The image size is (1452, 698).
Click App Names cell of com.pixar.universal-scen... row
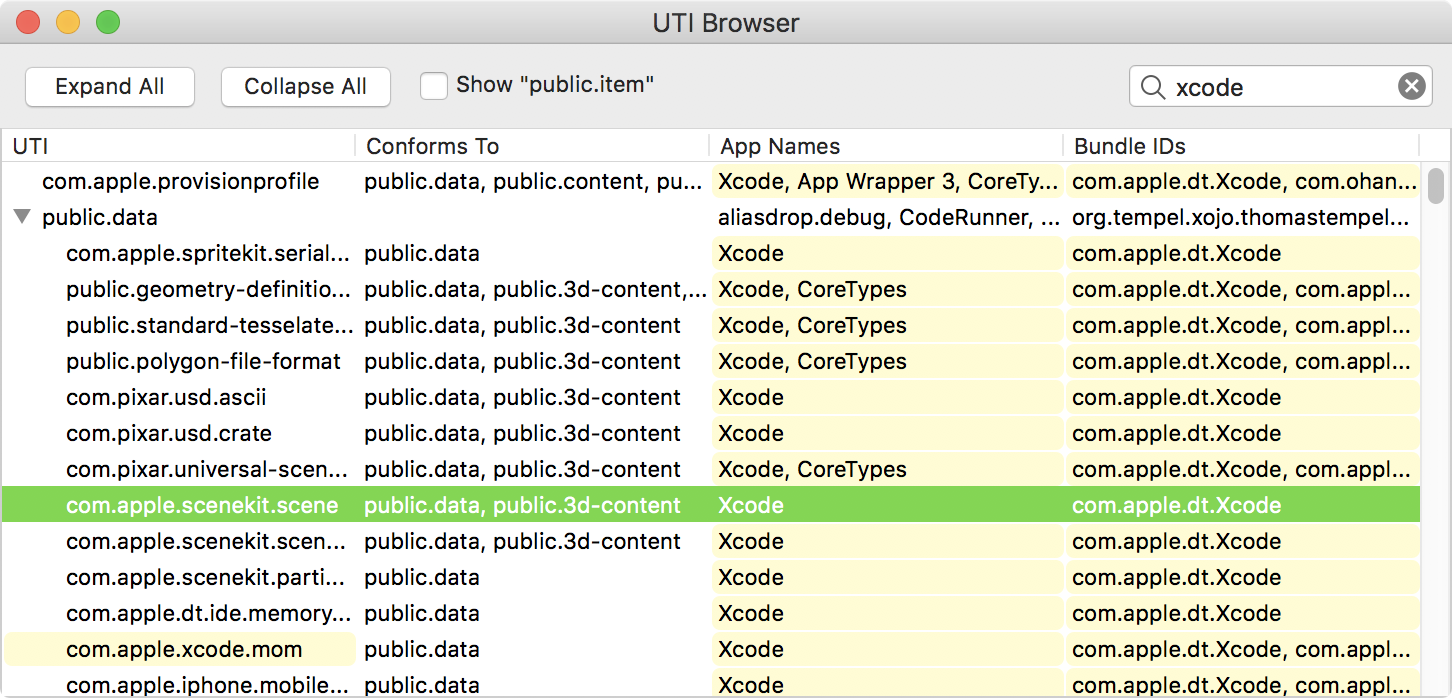(888, 469)
